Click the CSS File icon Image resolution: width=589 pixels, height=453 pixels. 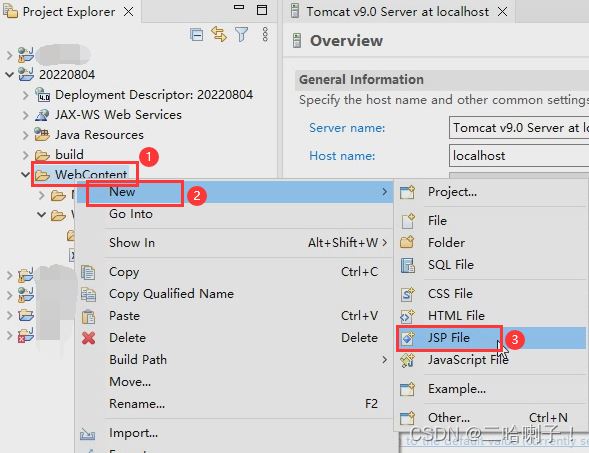[x=408, y=294]
